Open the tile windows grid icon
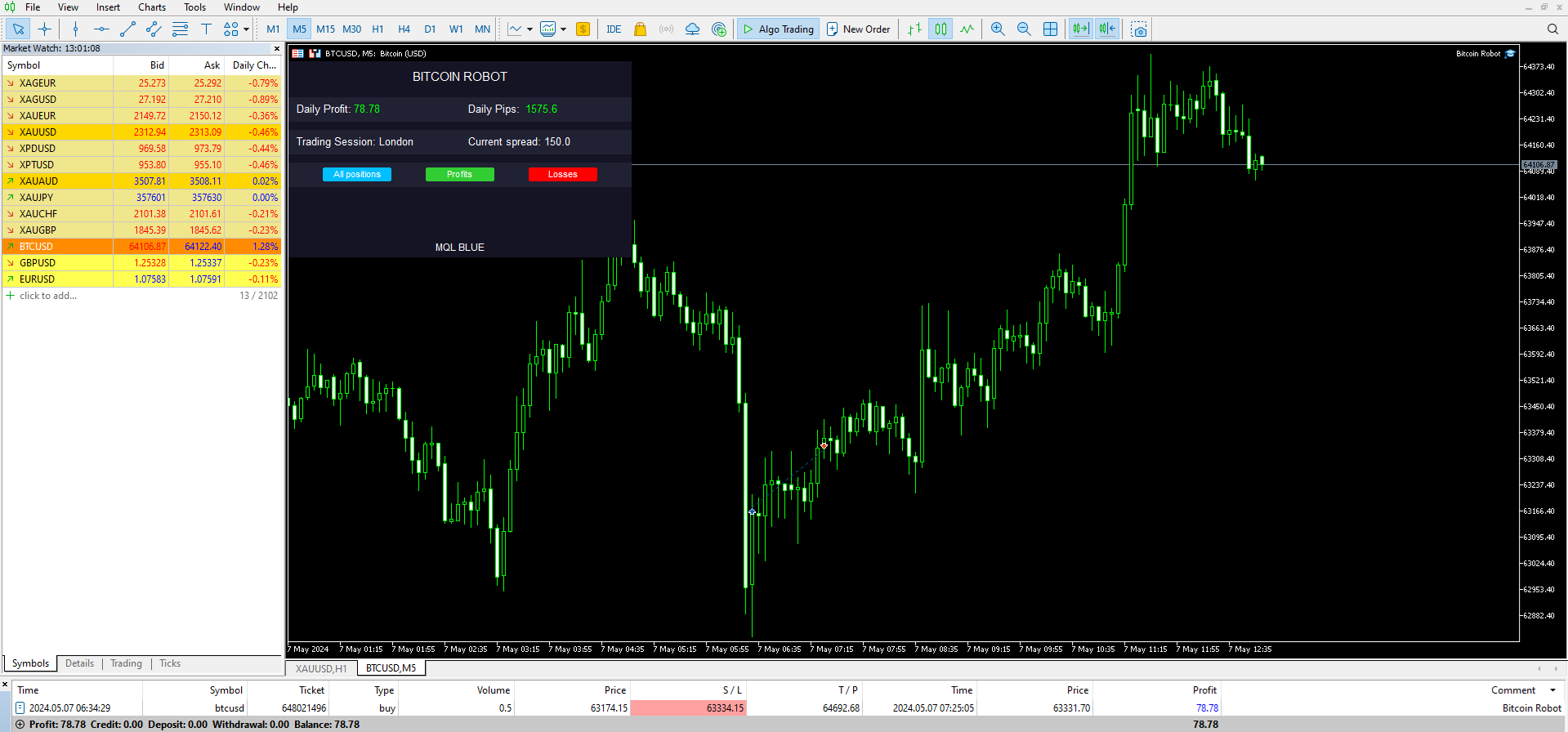 [1051, 29]
